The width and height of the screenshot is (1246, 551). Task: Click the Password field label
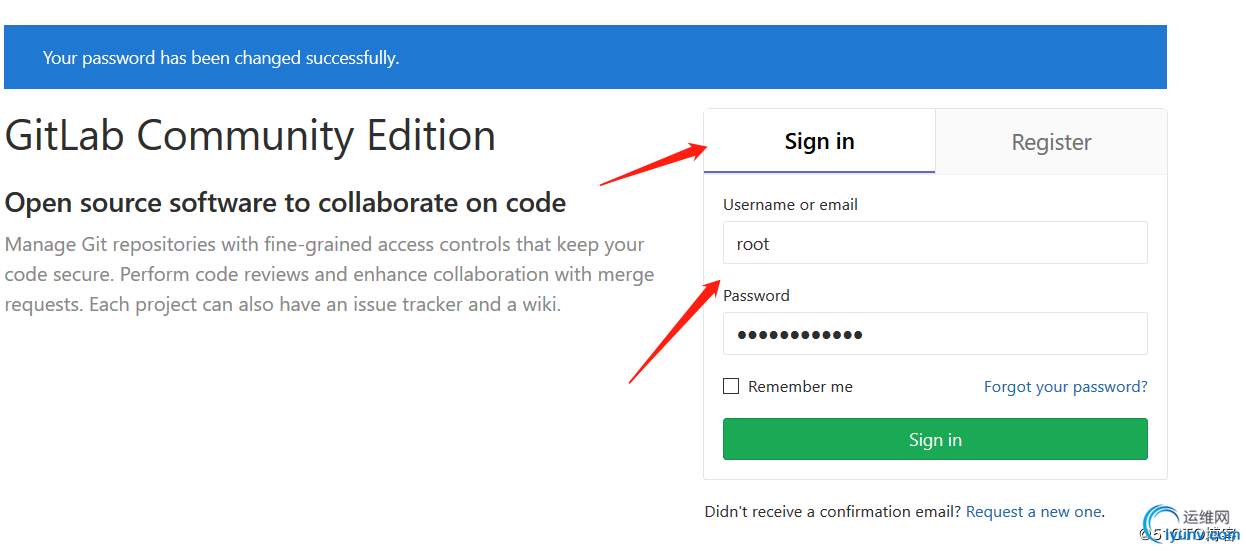point(756,295)
